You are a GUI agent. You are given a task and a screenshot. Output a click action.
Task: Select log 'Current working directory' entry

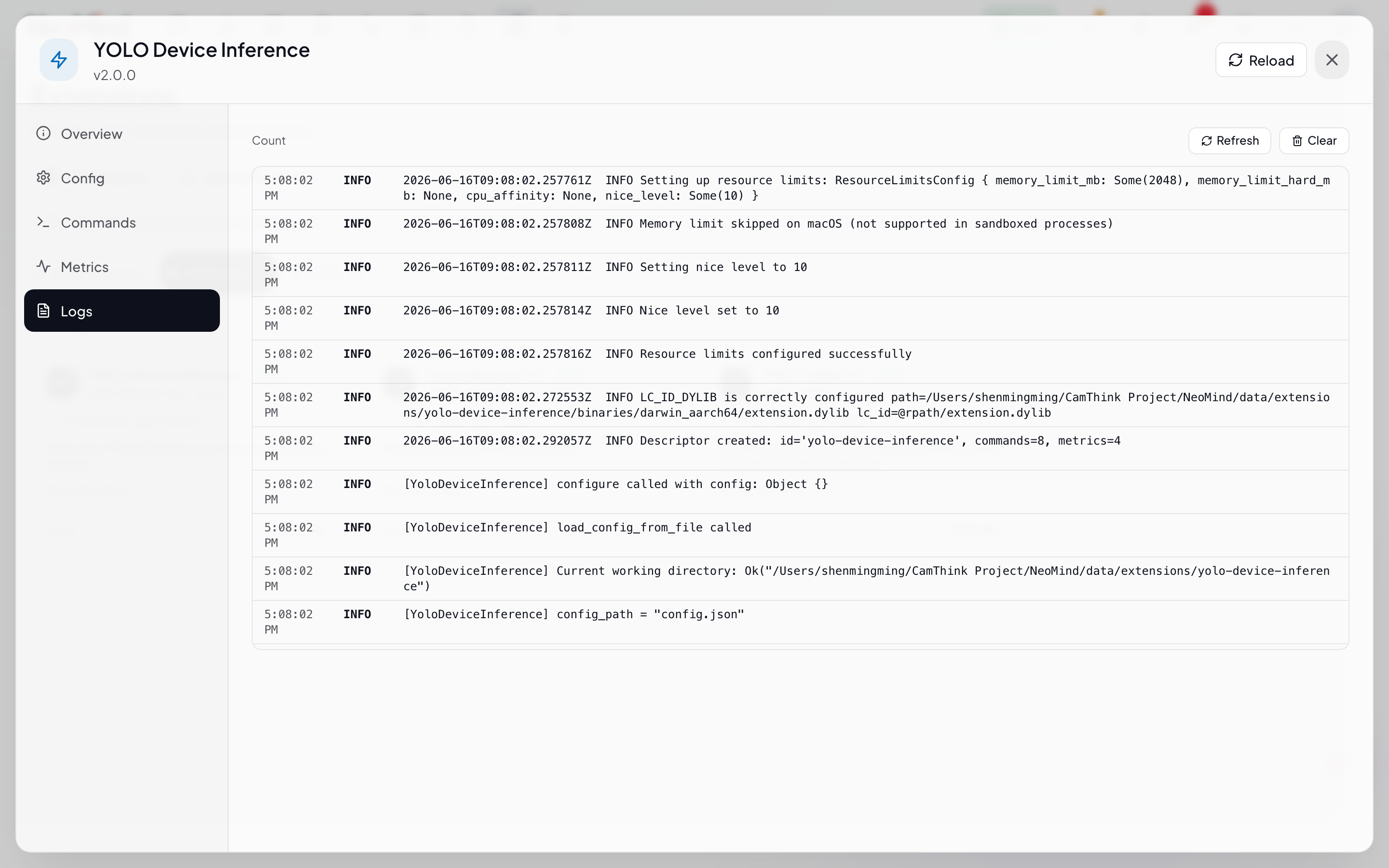click(x=800, y=579)
